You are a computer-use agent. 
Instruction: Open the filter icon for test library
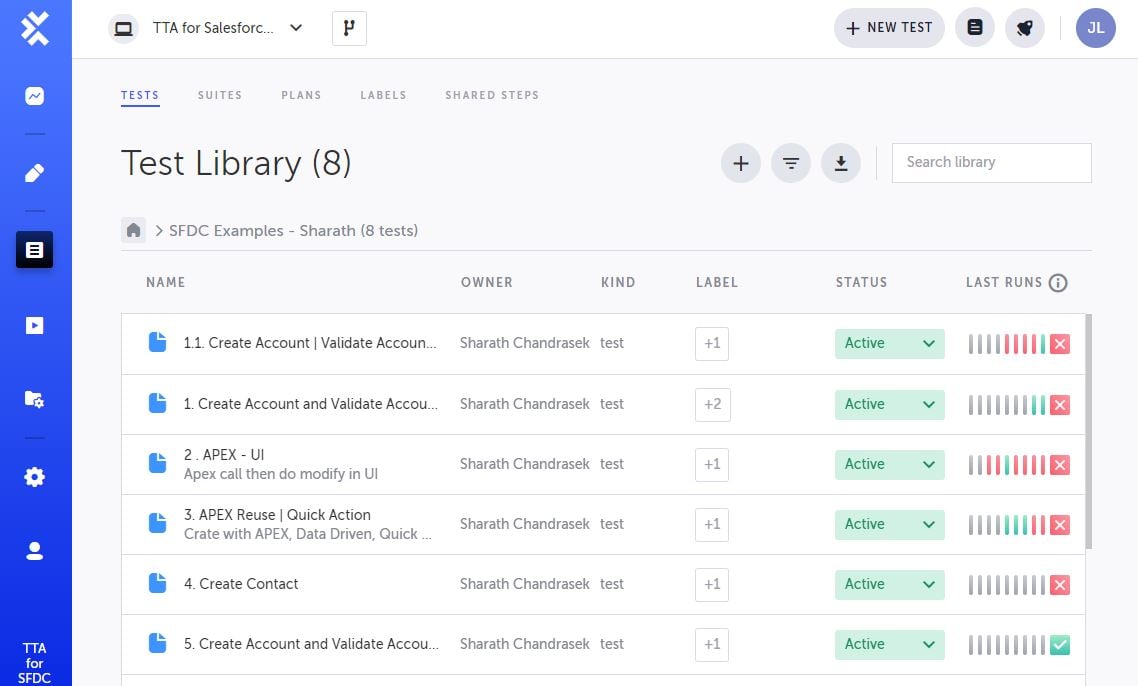point(791,163)
